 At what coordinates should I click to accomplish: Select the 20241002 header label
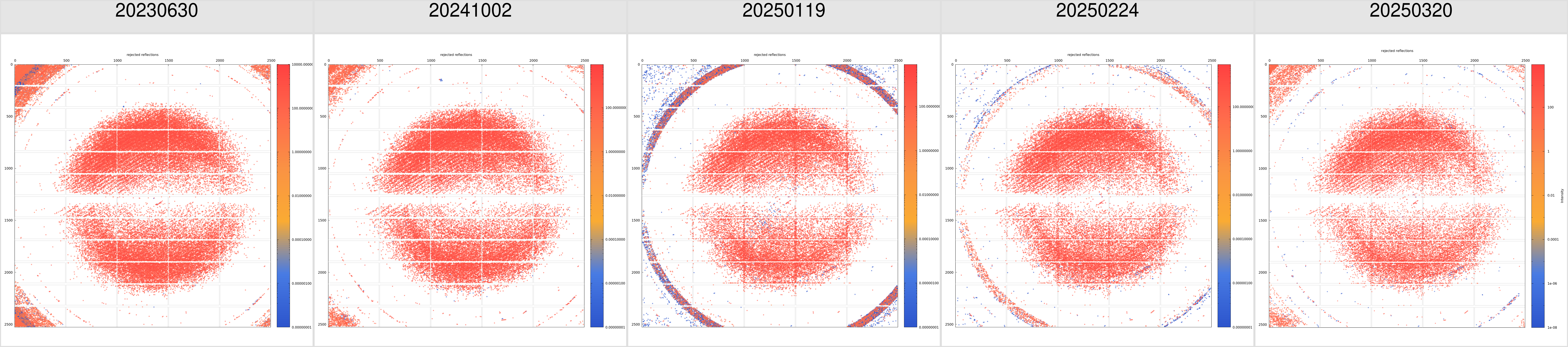(470, 10)
